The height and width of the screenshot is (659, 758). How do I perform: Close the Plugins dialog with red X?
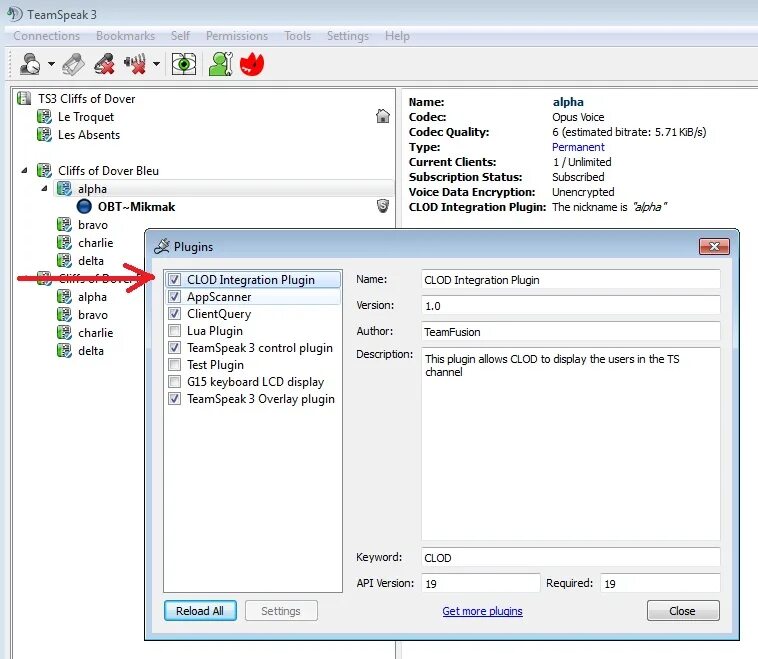coord(714,246)
